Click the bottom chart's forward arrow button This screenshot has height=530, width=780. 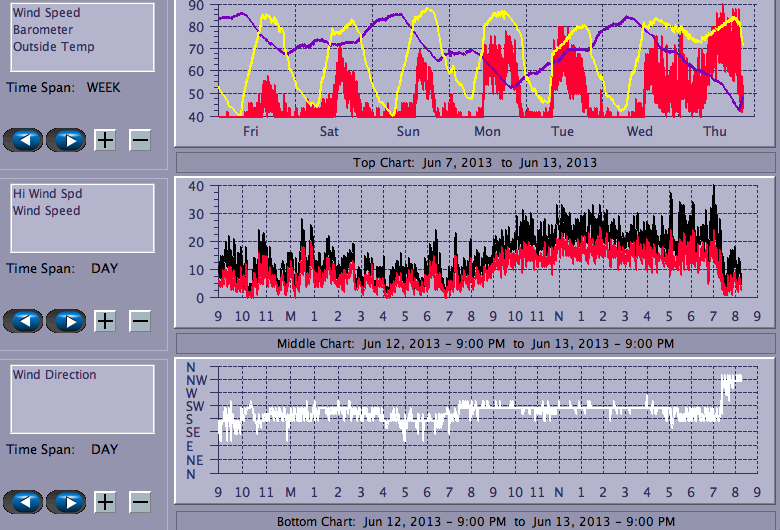[x=66, y=502]
